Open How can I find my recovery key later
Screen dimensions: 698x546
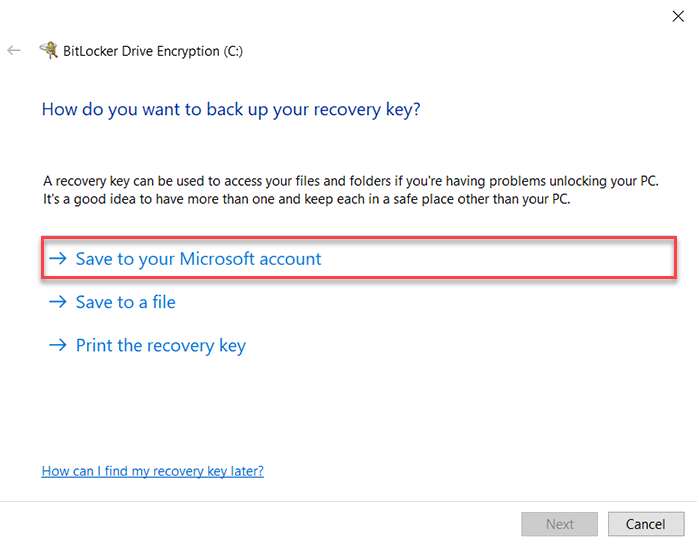point(152,470)
